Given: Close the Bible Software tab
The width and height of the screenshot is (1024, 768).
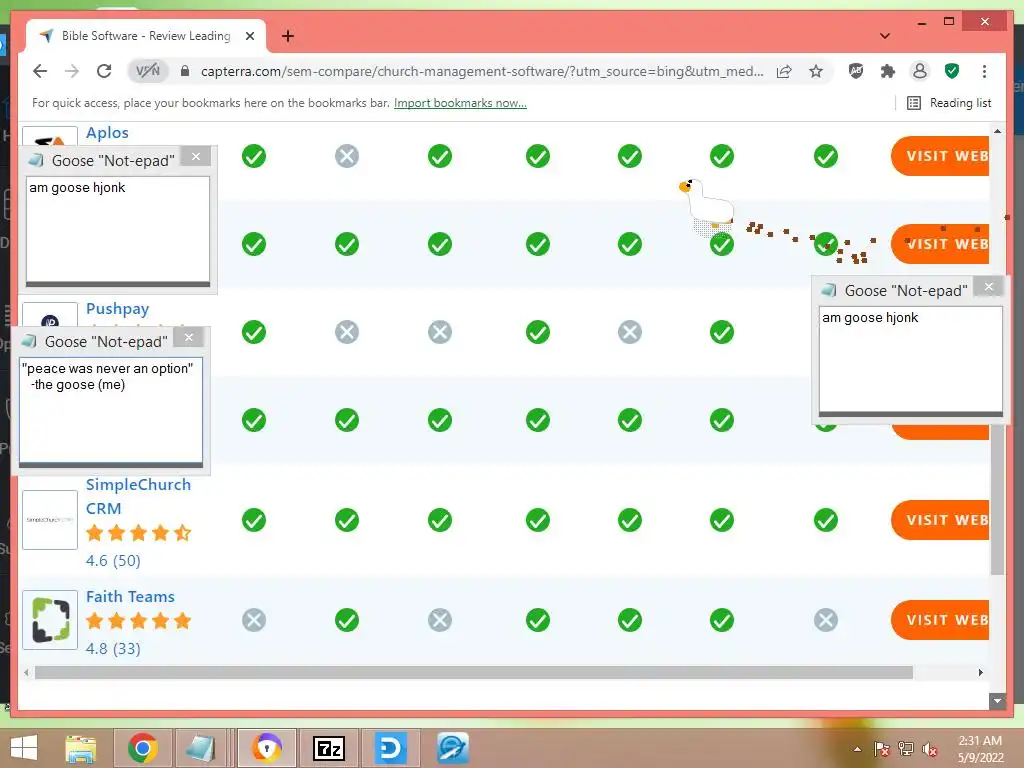Looking at the screenshot, I should click(x=249, y=36).
